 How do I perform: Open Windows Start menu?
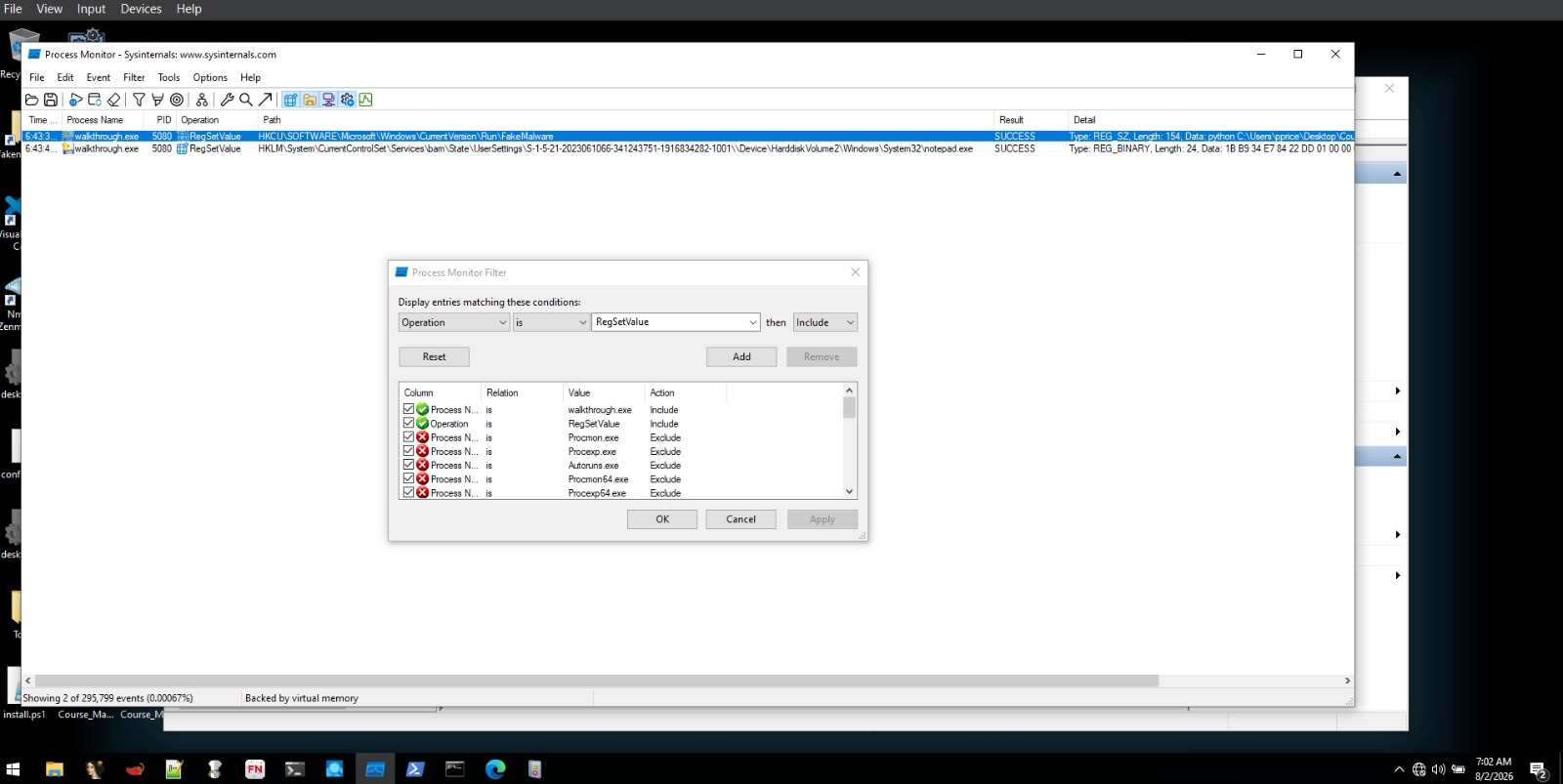[13, 769]
